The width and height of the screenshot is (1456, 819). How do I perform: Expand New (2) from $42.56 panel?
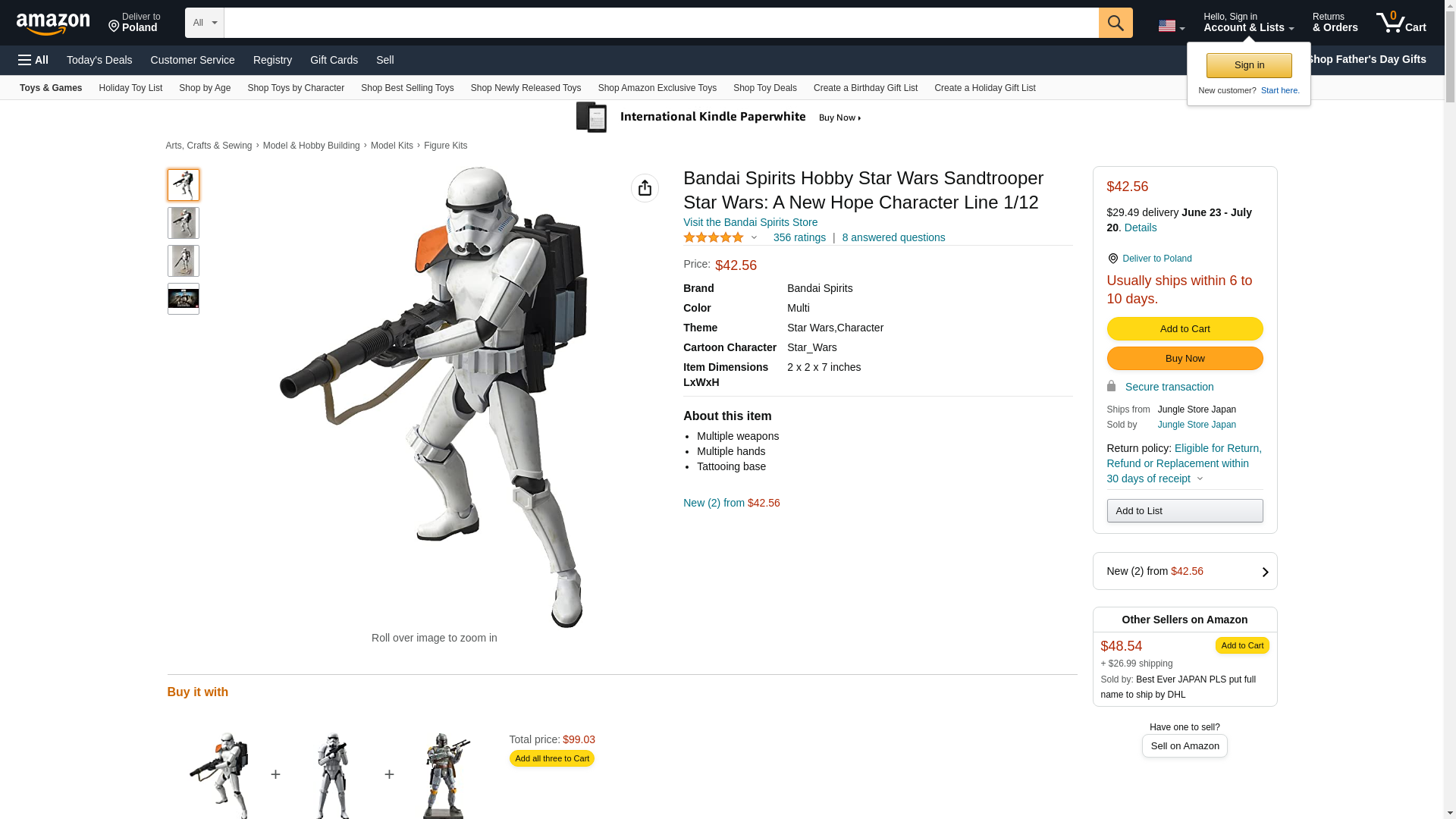[1184, 571]
